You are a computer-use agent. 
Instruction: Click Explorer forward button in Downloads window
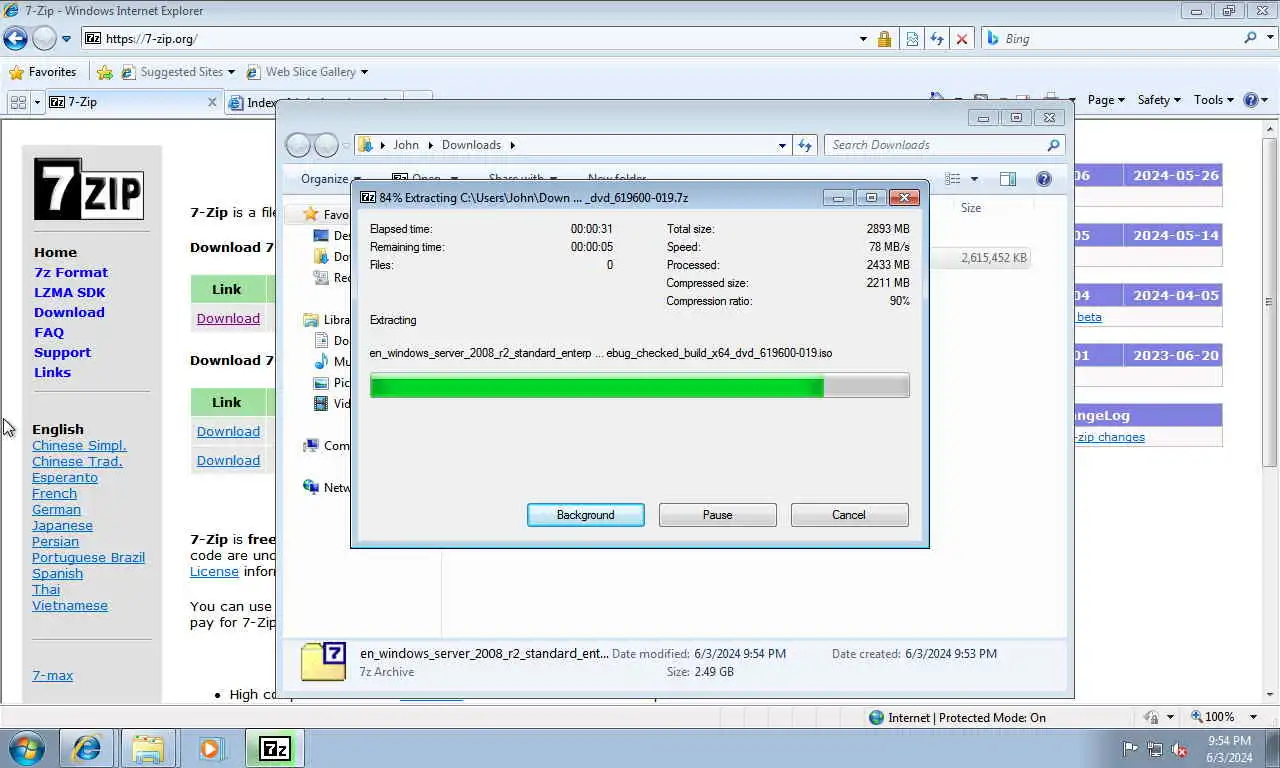coord(326,145)
